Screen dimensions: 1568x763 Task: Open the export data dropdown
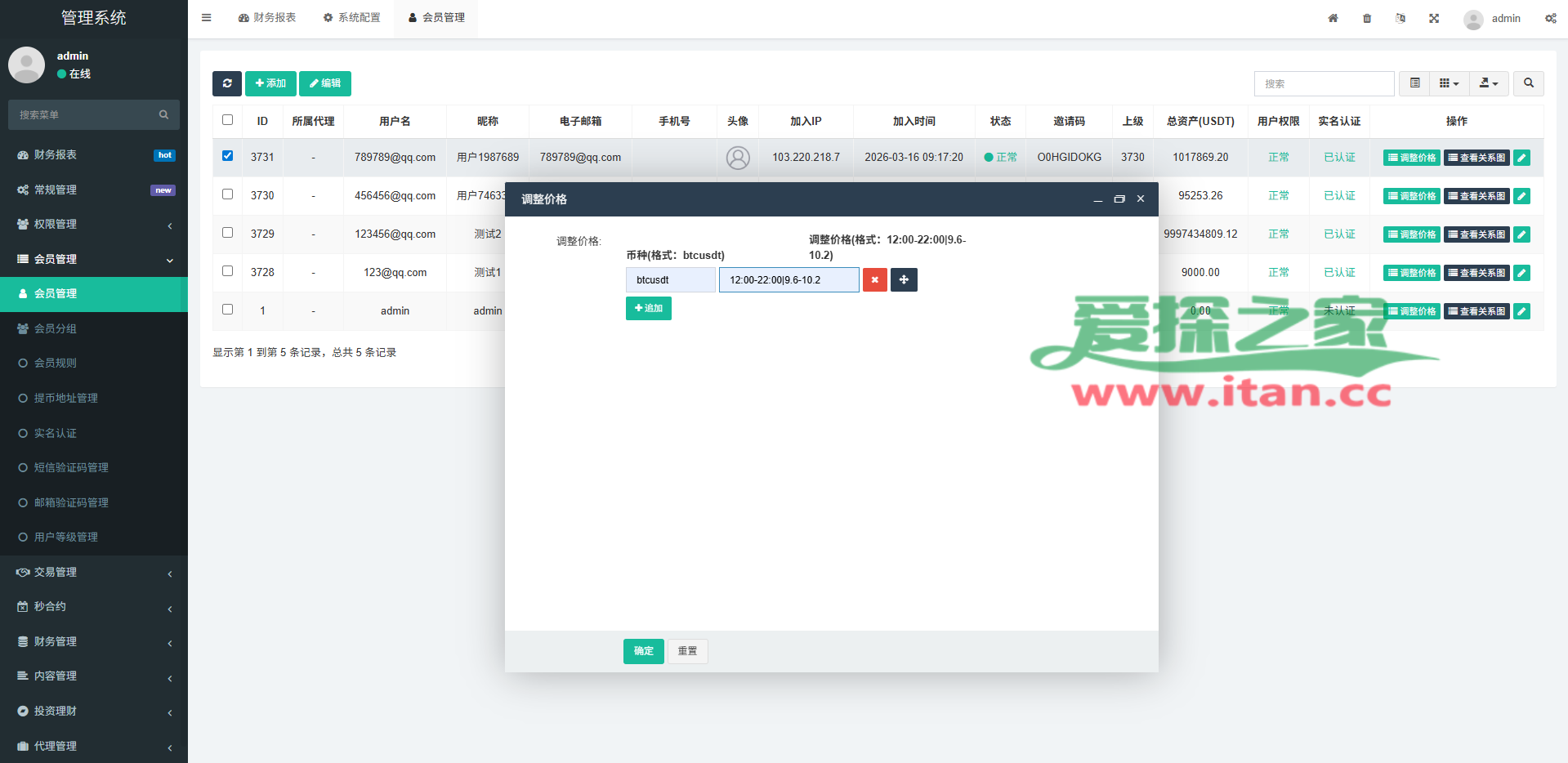(1489, 83)
